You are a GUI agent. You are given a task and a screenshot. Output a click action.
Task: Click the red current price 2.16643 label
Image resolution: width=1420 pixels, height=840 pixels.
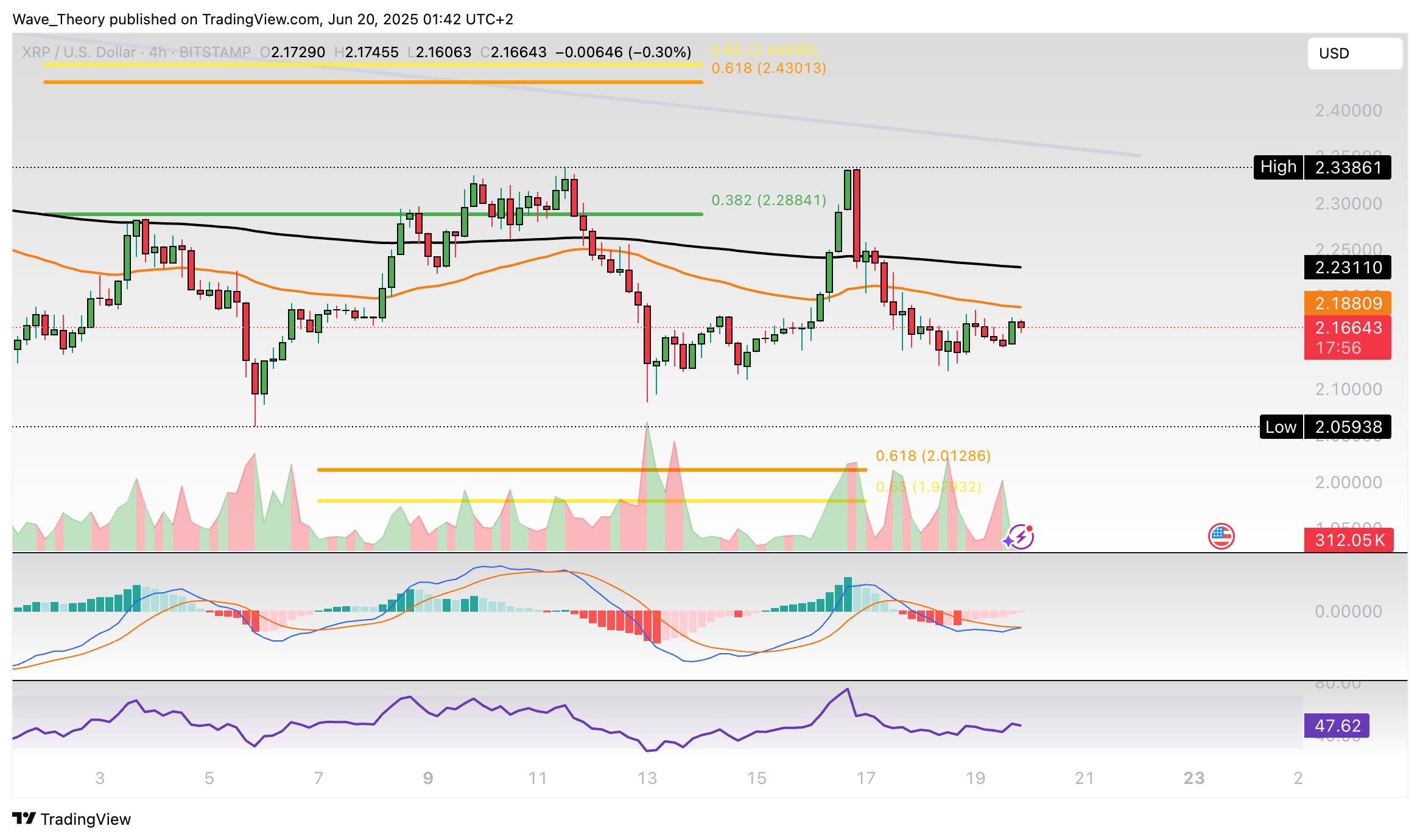(1348, 328)
